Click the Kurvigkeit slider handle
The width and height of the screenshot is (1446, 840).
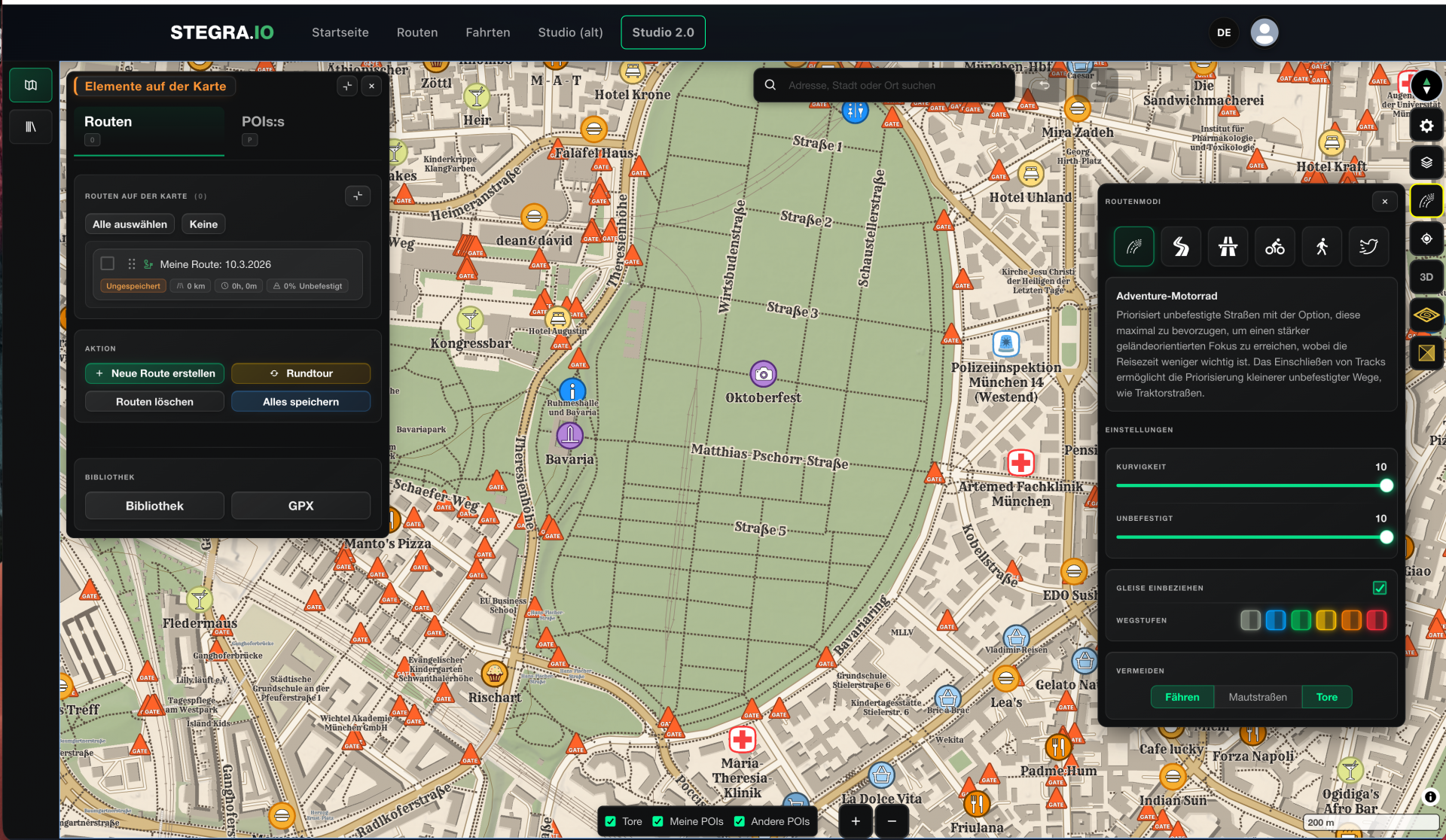[x=1386, y=485]
